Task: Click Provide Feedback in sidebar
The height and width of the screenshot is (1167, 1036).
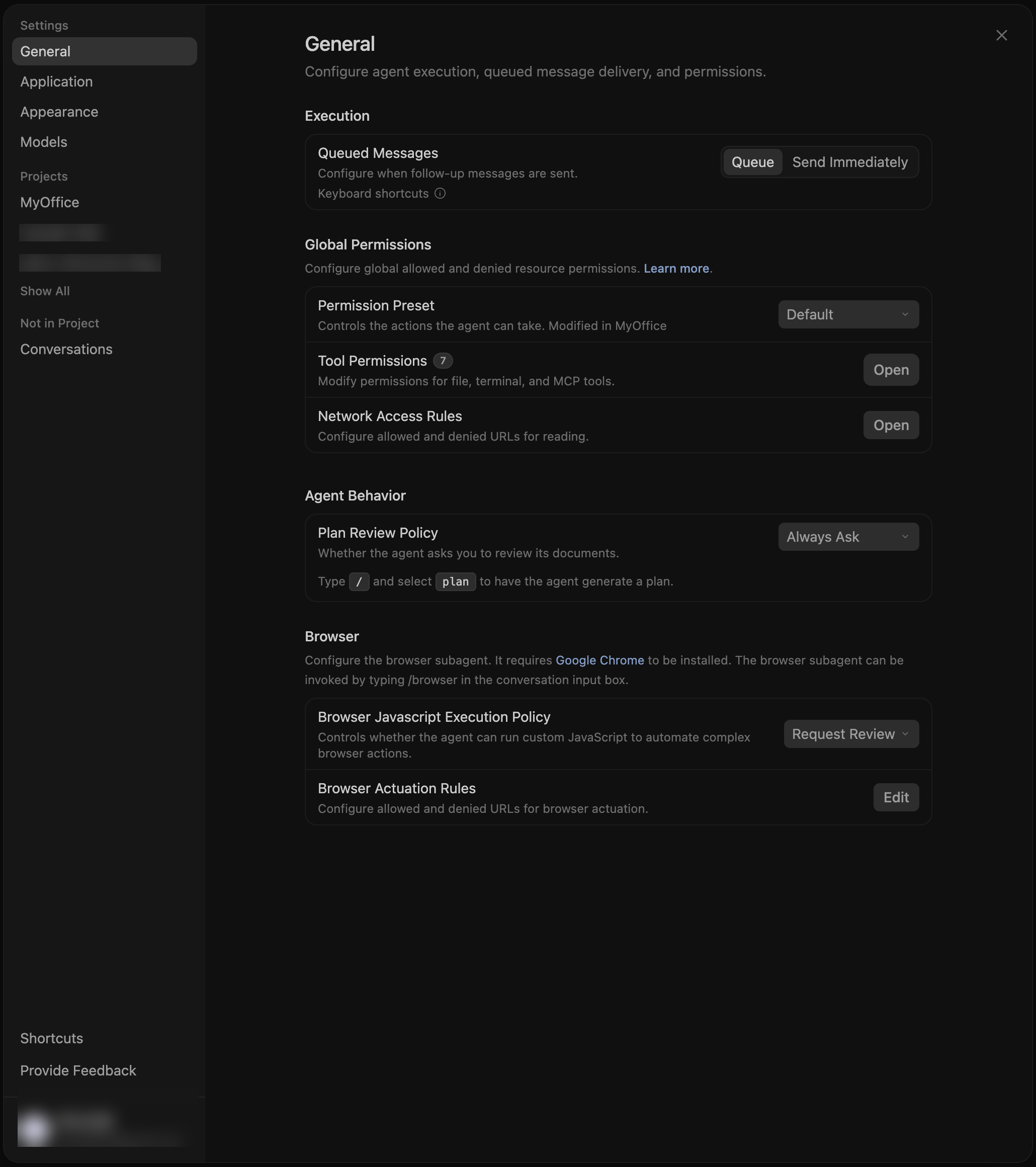Action: point(78,1071)
